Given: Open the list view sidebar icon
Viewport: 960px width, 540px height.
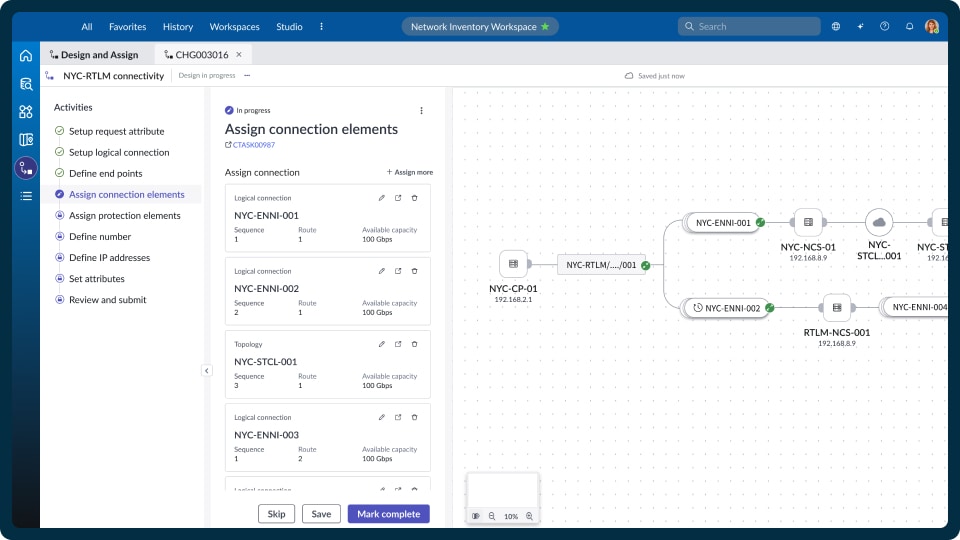Looking at the screenshot, I should (x=26, y=196).
